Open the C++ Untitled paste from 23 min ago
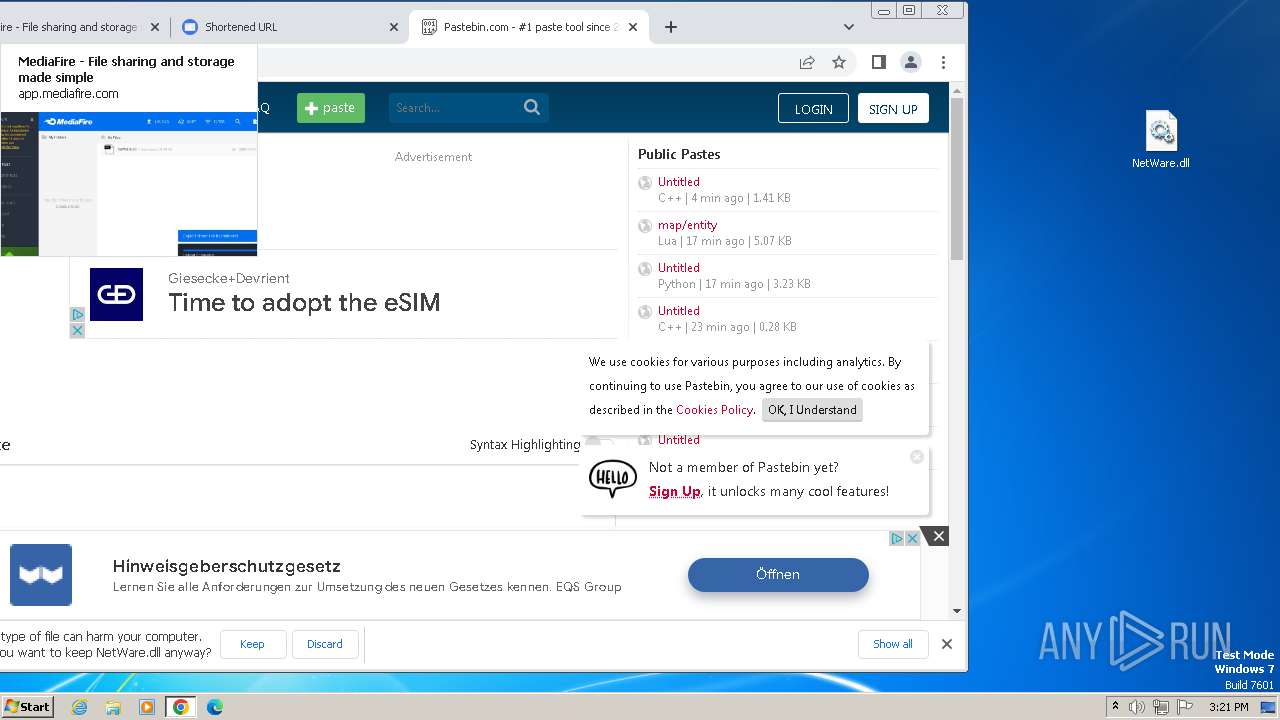 click(x=678, y=311)
